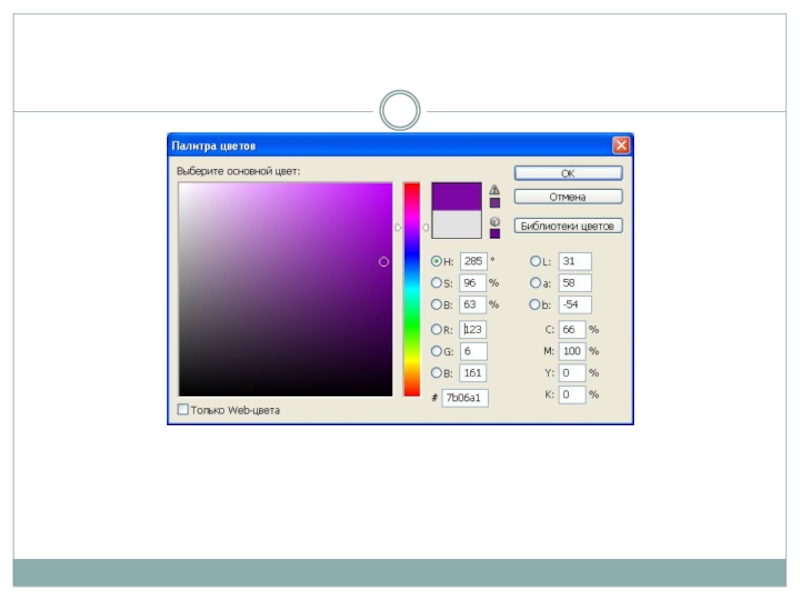800x600 pixels.
Task: Select the L lightness radio button
Action: pyautogui.click(x=535, y=261)
